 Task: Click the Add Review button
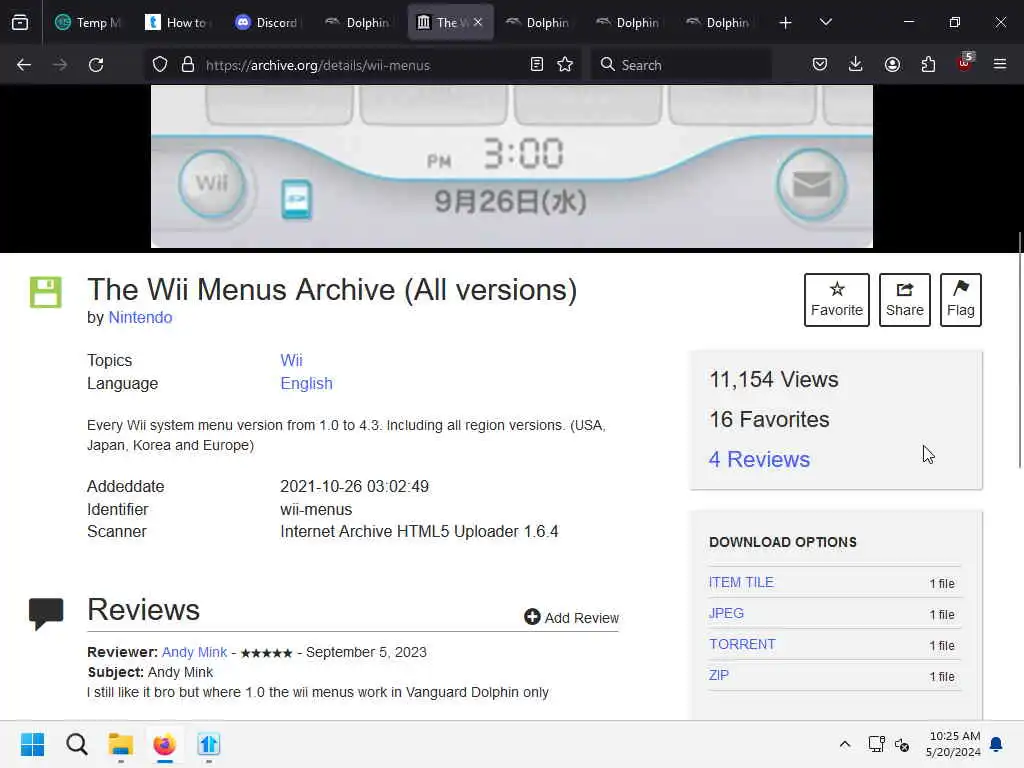tap(571, 617)
